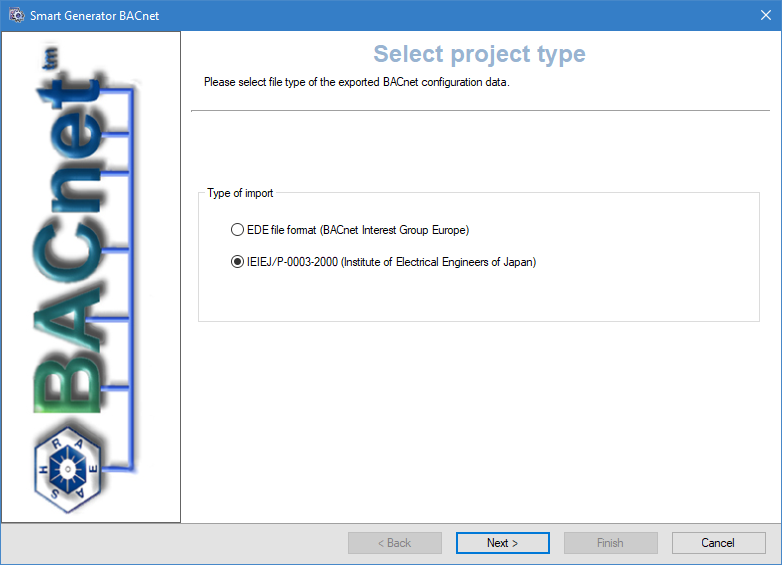Select the EDE file format radio button
The width and height of the screenshot is (782, 565).
click(237, 230)
